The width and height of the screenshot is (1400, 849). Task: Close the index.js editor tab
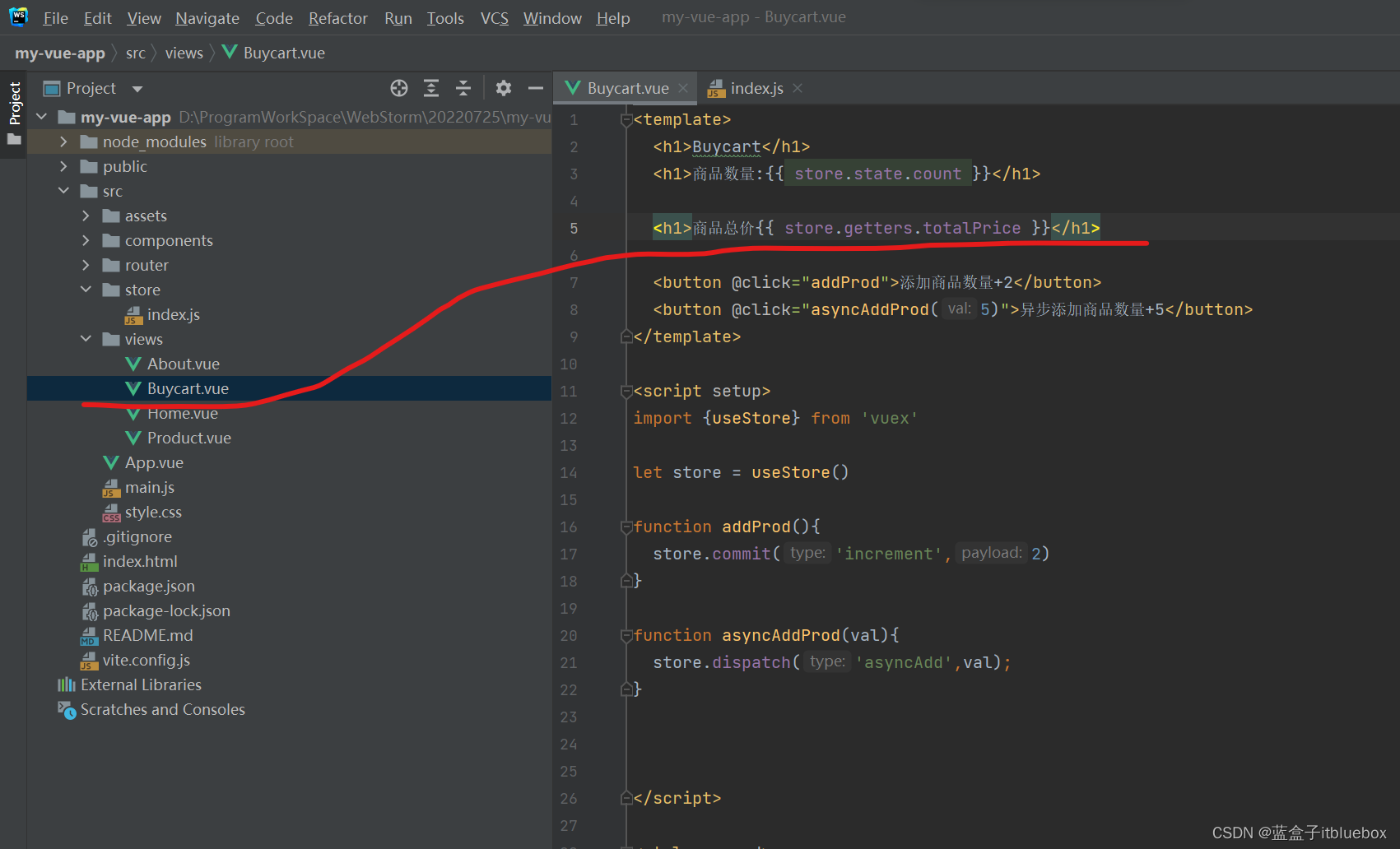click(x=798, y=88)
